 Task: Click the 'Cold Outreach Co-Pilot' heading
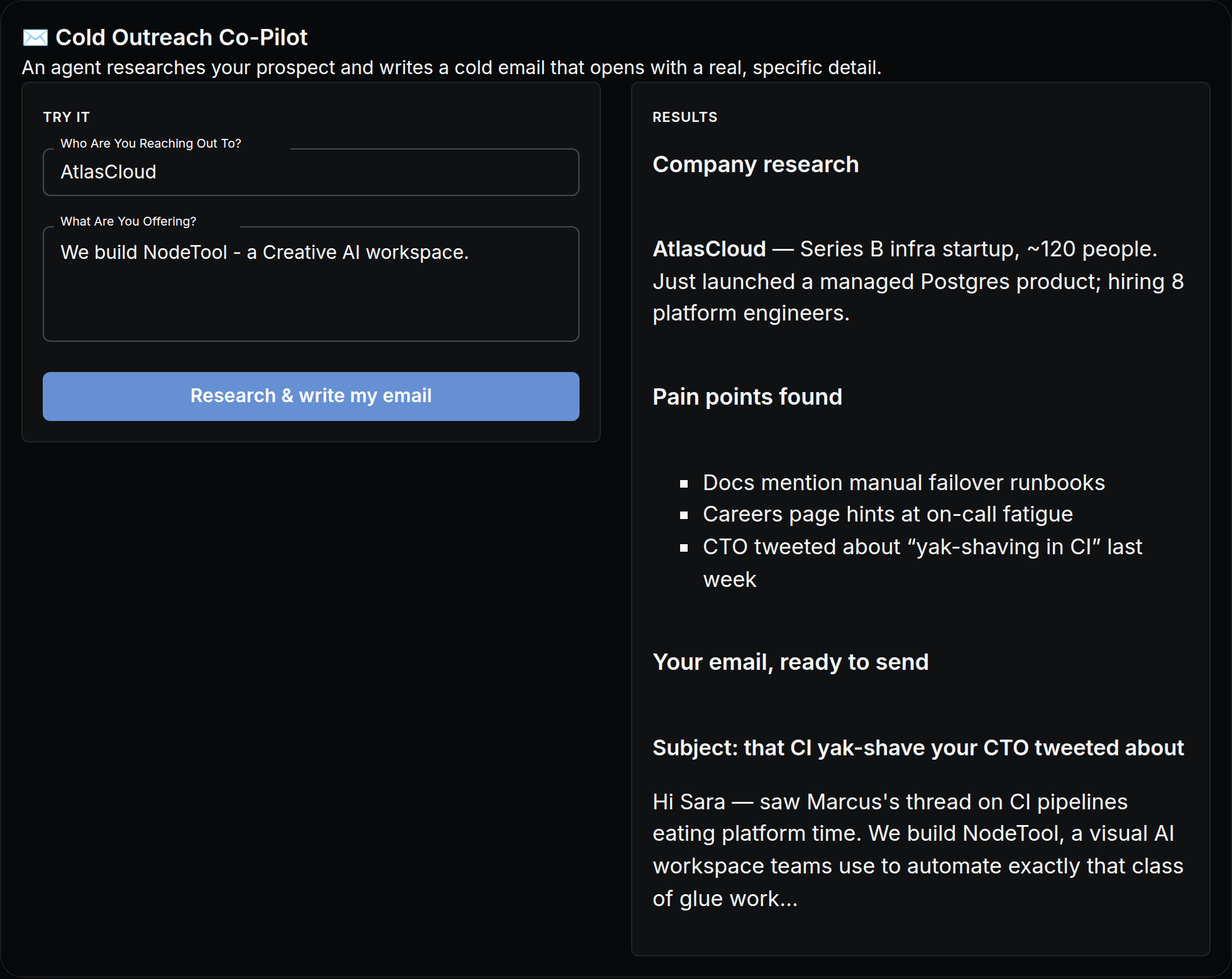181,38
